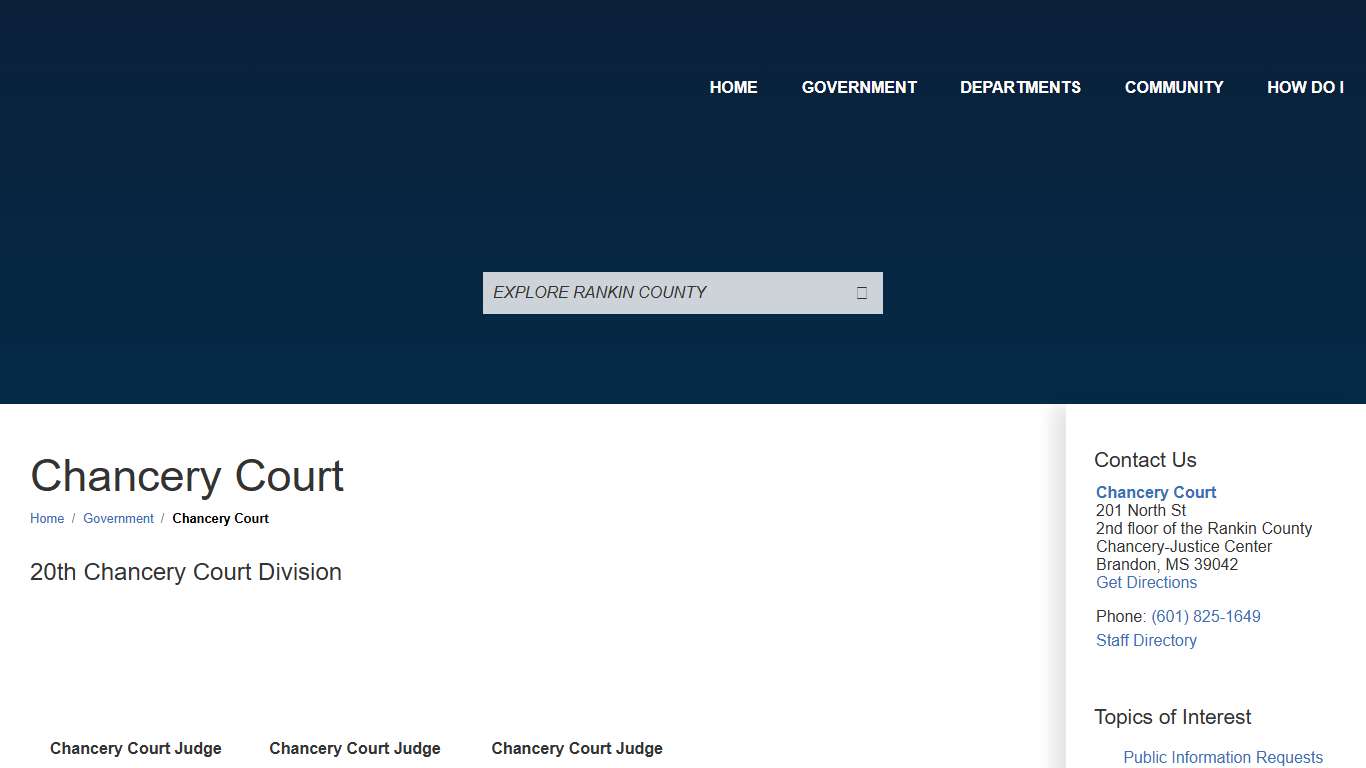Expand the Departments navigation menu
Viewport: 1366px width, 768px height.
[1020, 87]
